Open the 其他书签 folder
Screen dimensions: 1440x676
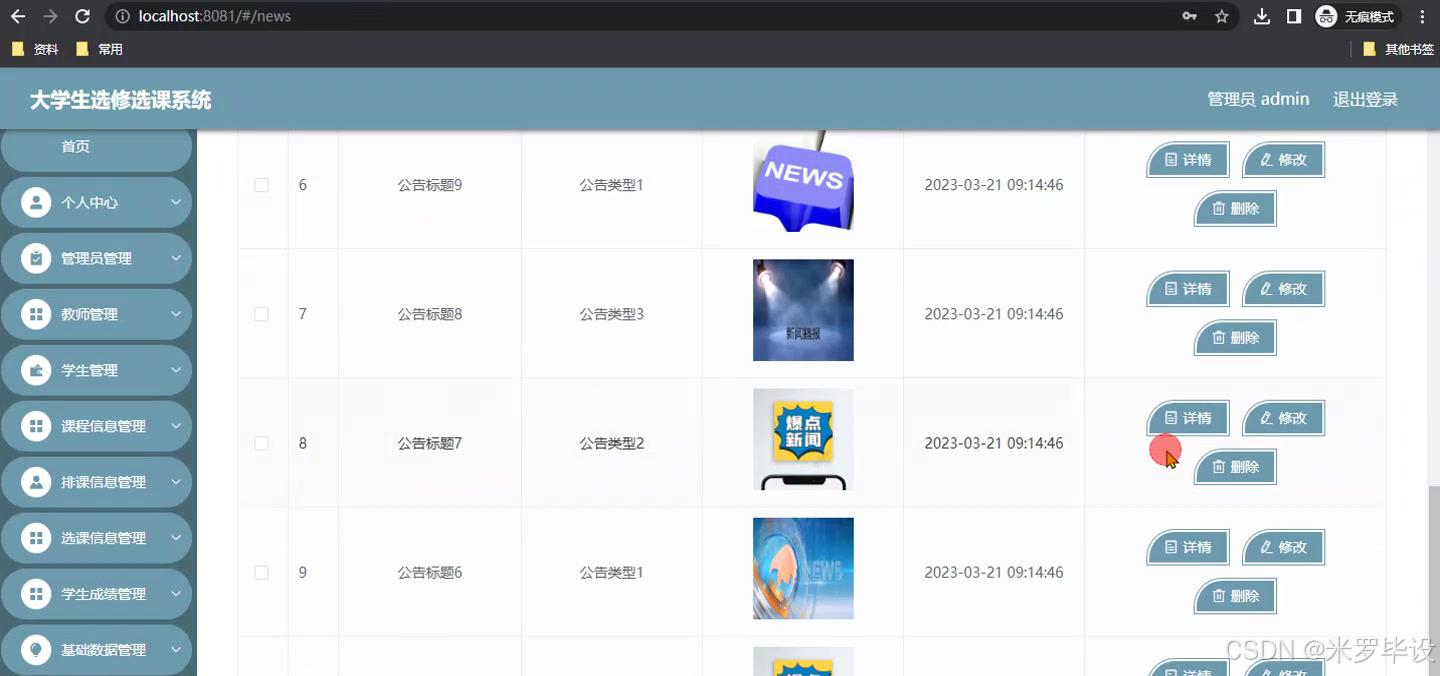pyautogui.click(x=1398, y=49)
